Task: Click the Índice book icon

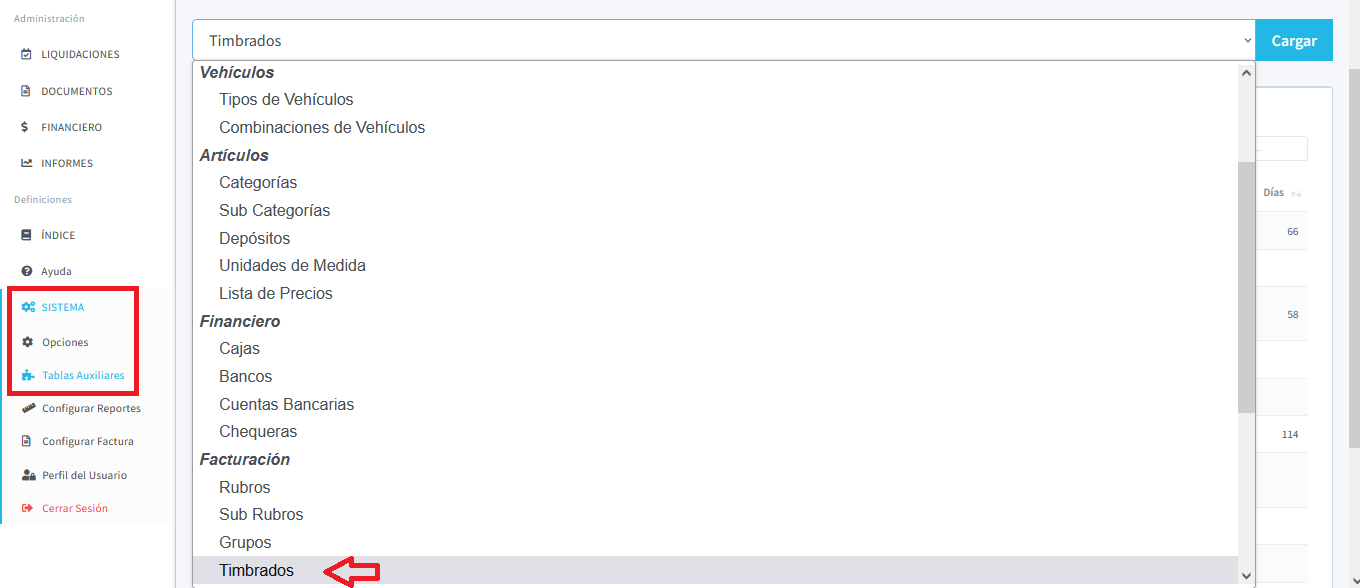Action: pyautogui.click(x=26, y=235)
